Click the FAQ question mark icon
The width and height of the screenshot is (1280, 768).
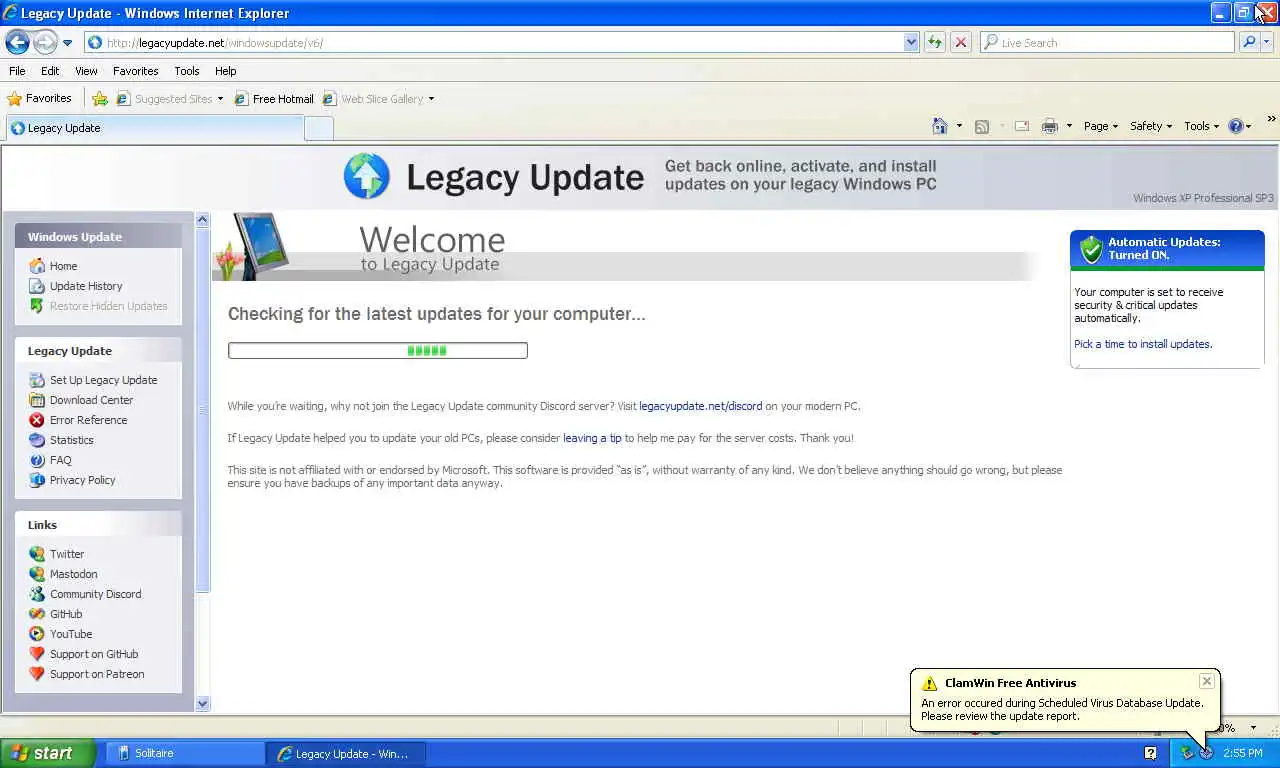[x=37, y=460]
